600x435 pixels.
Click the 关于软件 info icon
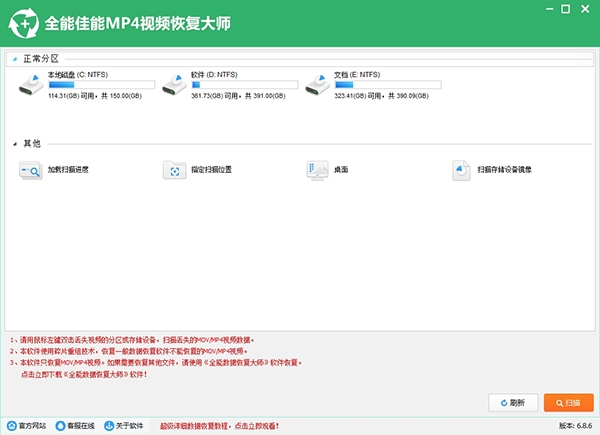coord(109,425)
